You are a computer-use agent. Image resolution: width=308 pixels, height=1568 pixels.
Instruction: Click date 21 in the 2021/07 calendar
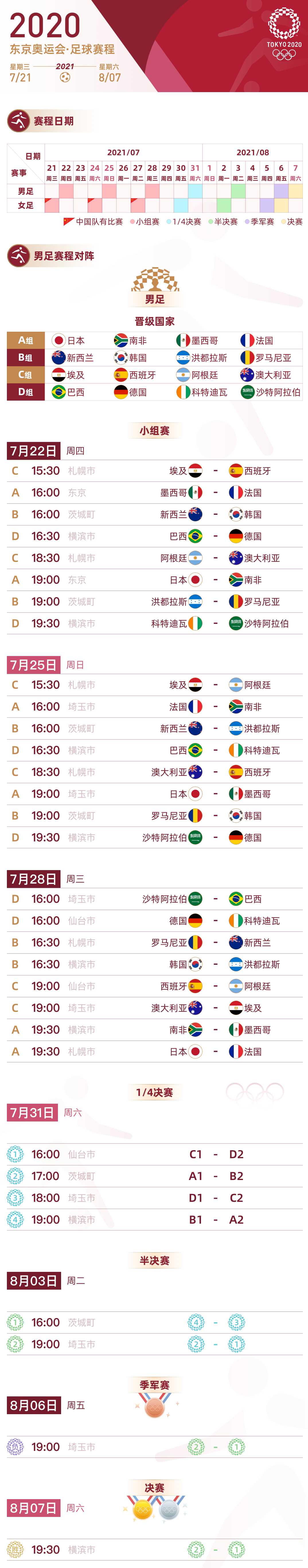coord(52,168)
